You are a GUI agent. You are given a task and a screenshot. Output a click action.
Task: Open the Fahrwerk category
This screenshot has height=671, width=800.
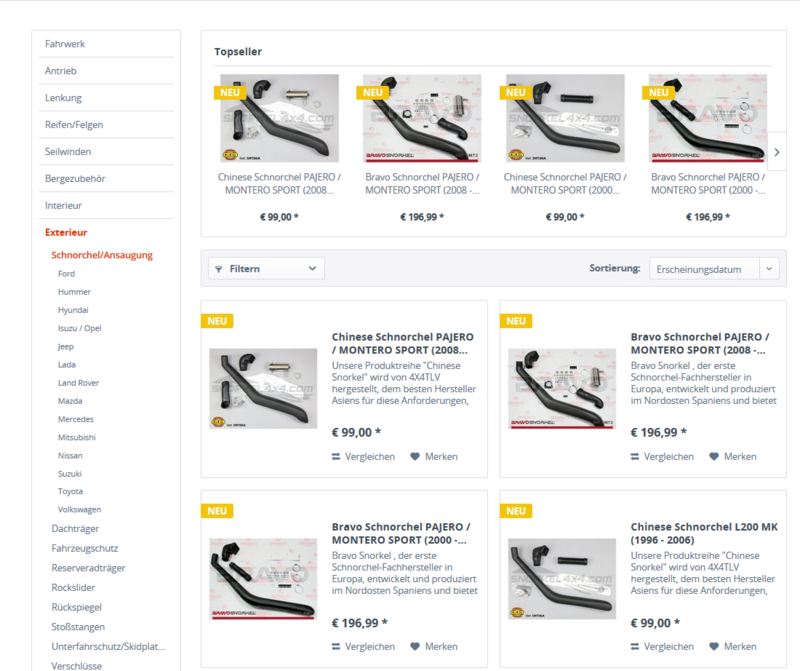coord(65,44)
